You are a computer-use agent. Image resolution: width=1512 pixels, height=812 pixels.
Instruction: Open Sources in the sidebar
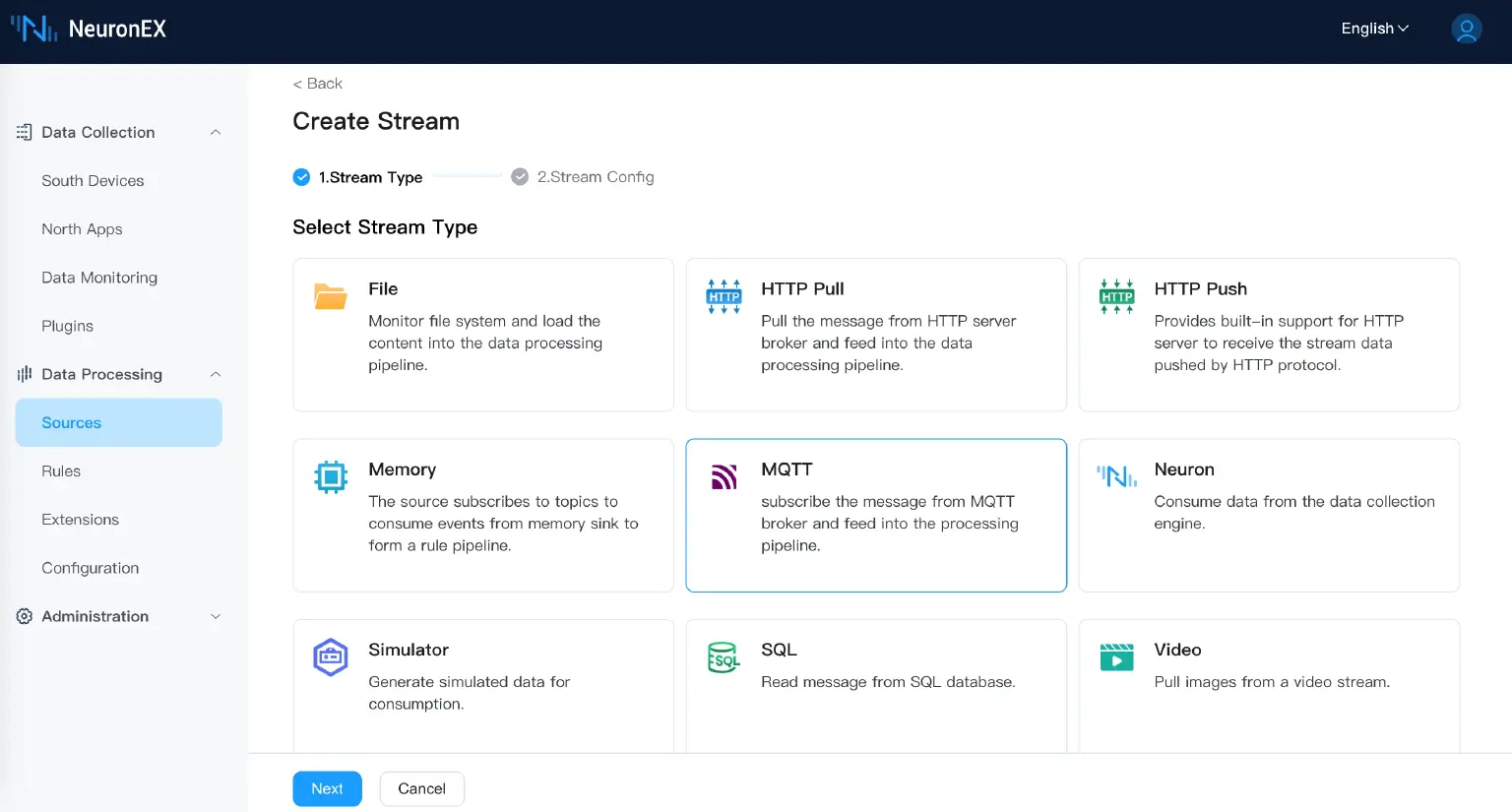(71, 422)
